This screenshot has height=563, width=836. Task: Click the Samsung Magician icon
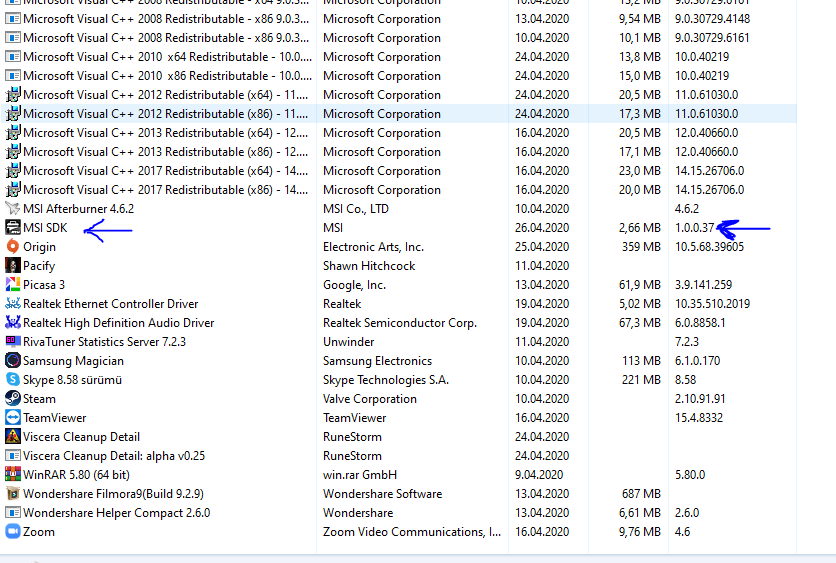pyautogui.click(x=13, y=361)
